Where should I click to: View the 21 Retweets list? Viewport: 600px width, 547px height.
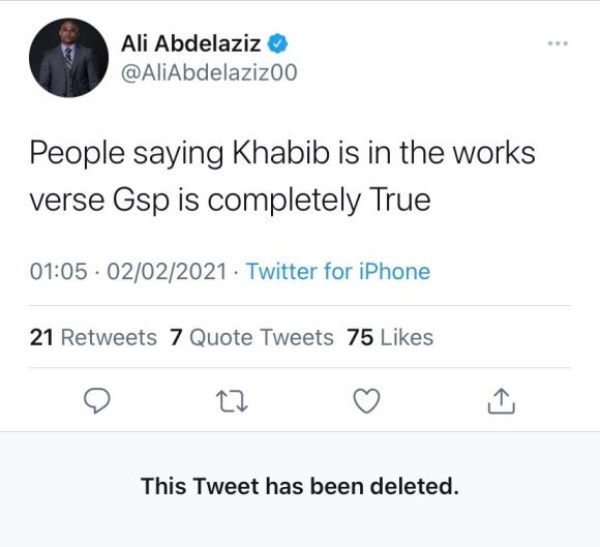coord(93,338)
